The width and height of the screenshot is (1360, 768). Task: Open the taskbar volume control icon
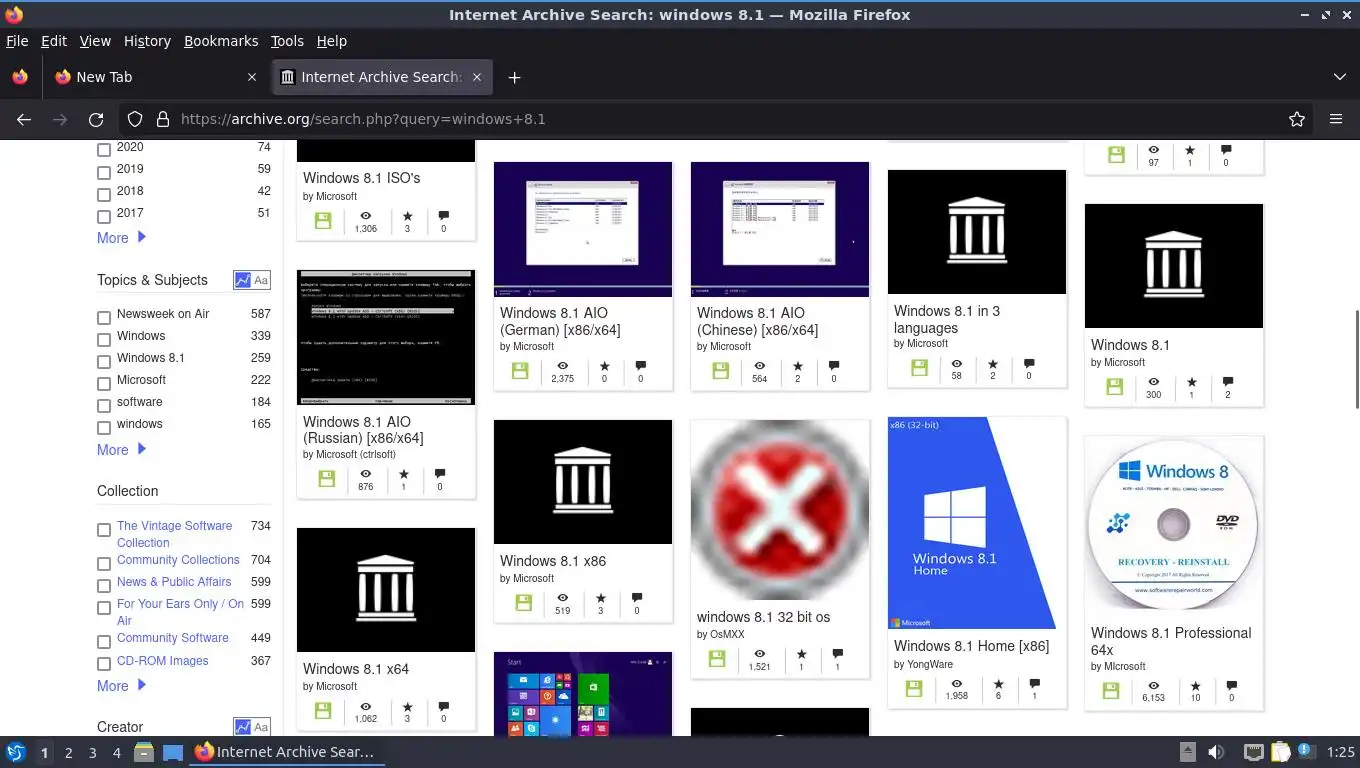tap(1216, 752)
